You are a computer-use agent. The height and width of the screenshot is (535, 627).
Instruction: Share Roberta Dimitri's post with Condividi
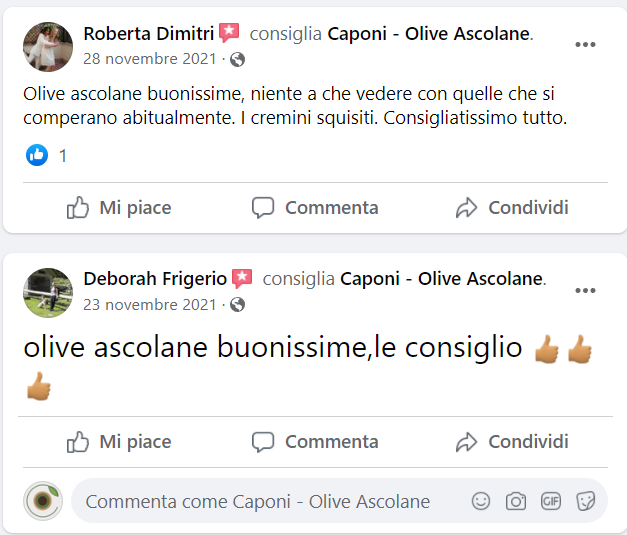[x=512, y=208]
